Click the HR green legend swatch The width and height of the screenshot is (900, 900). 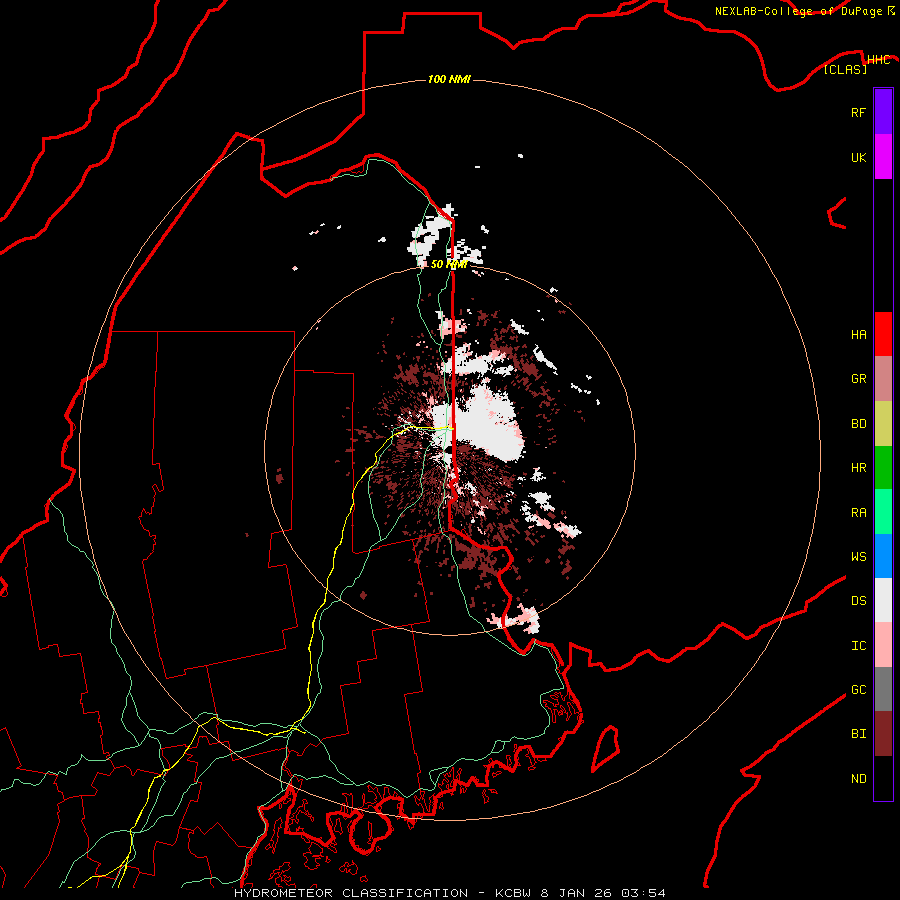click(x=883, y=468)
